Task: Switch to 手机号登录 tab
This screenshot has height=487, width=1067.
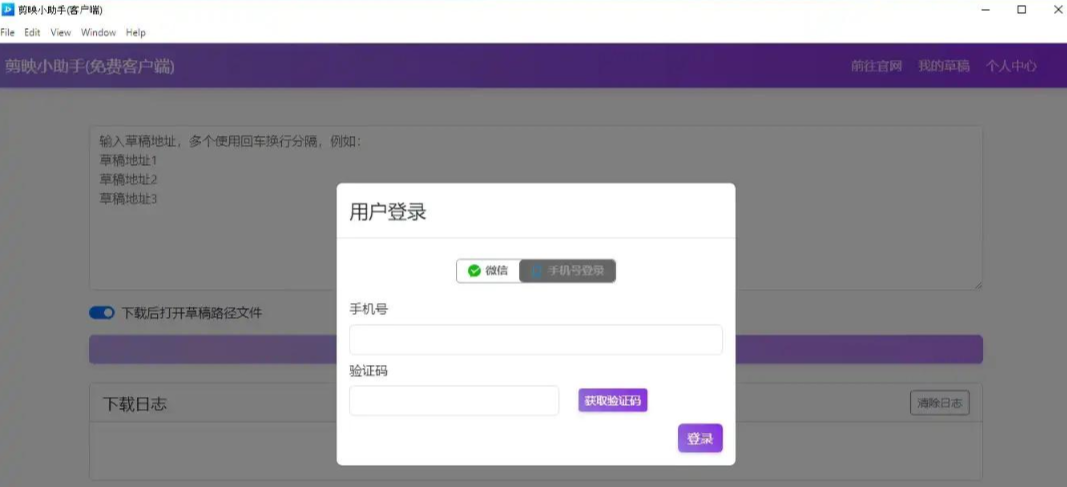Action: tap(568, 271)
